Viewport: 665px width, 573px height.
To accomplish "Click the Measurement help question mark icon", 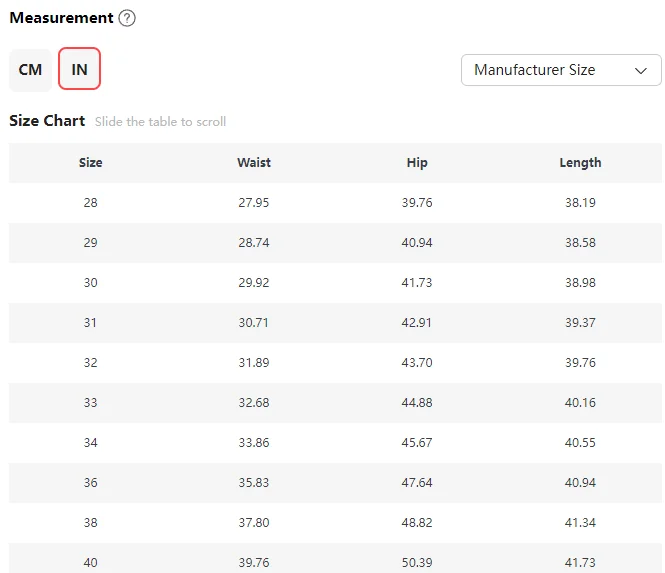I will click(127, 18).
